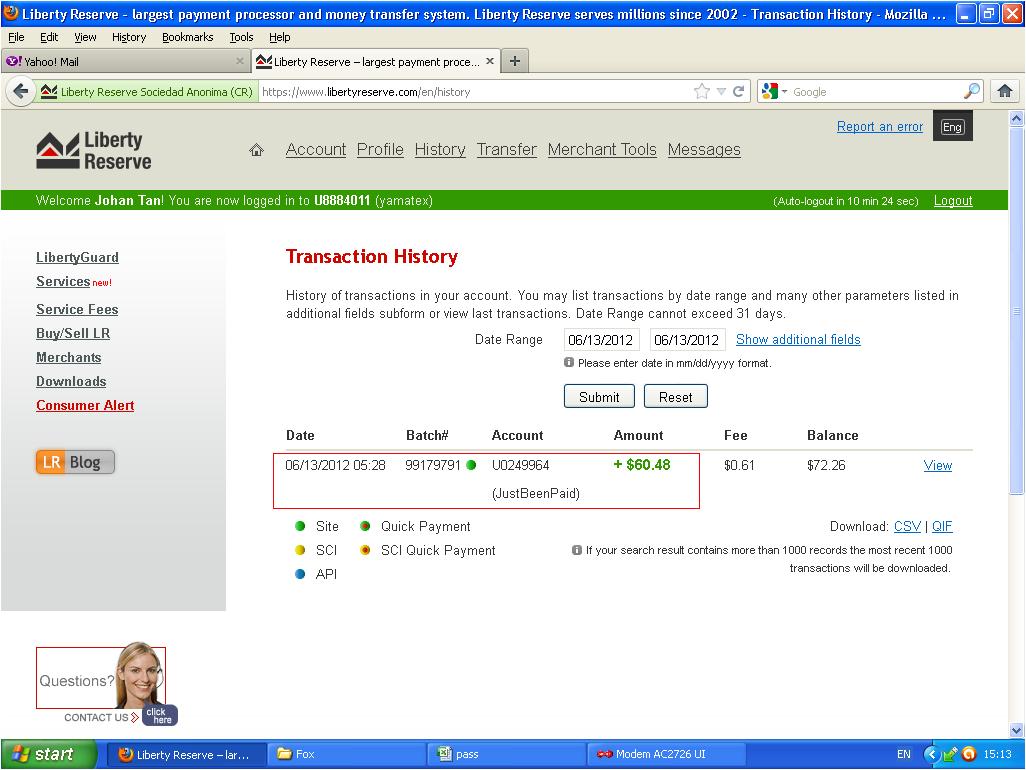1026x770 pixels.
Task: Open the View menu
Action: pyautogui.click(x=85, y=37)
